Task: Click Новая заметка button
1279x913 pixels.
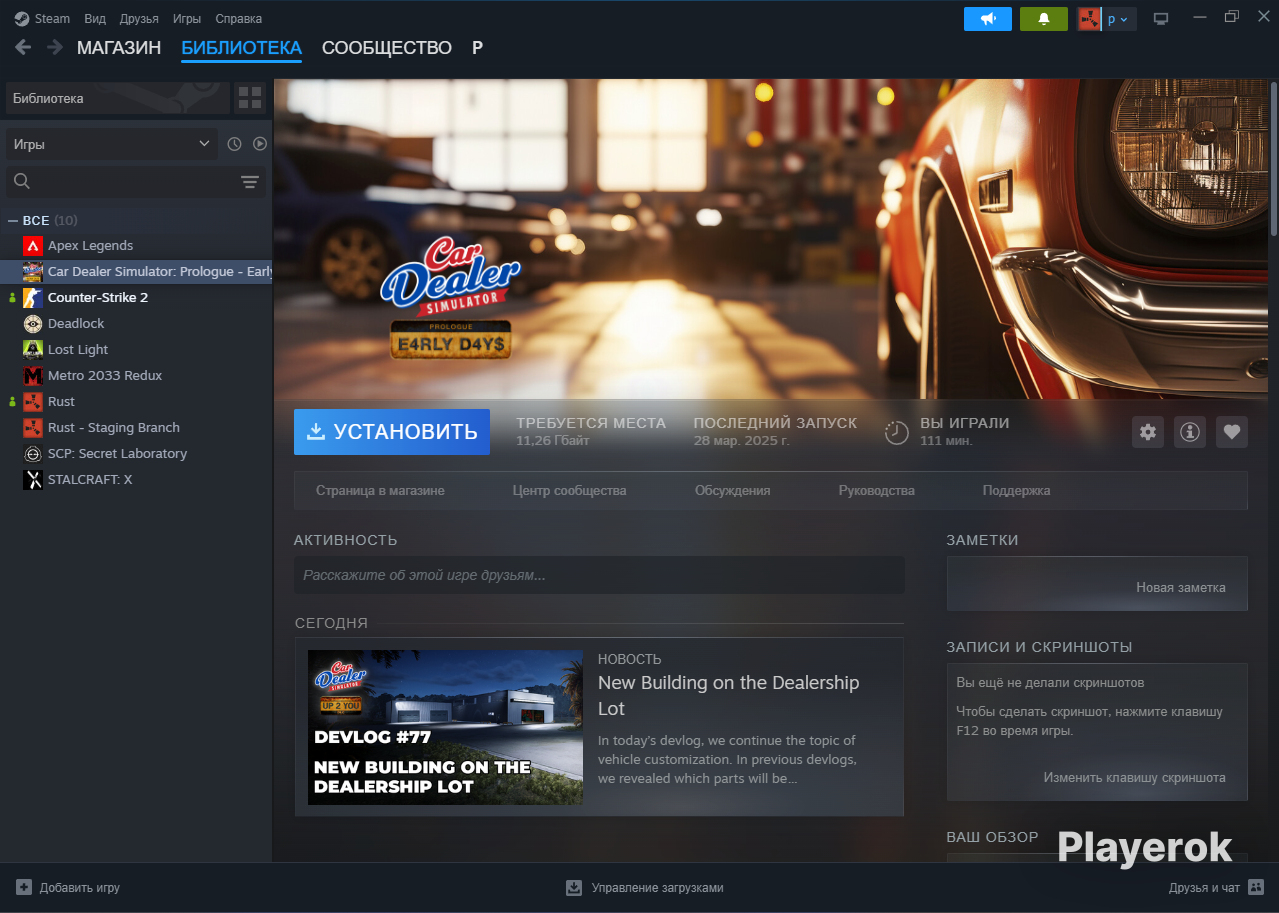Action: click(x=1180, y=587)
